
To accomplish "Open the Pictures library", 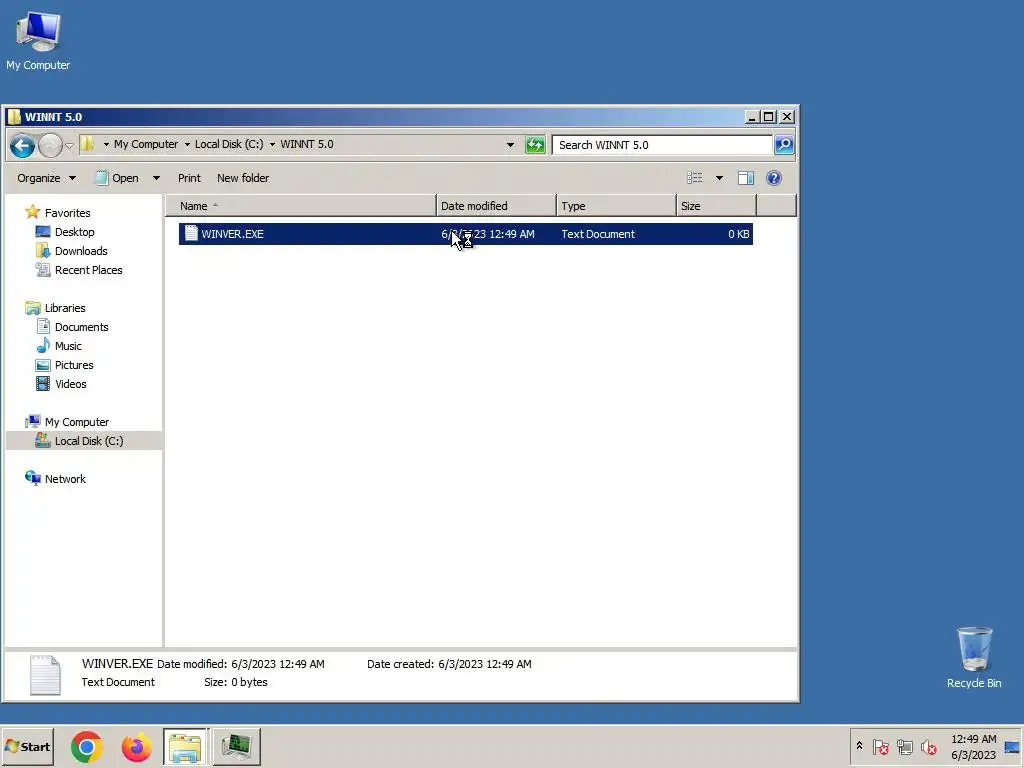I will pyautogui.click(x=74, y=364).
